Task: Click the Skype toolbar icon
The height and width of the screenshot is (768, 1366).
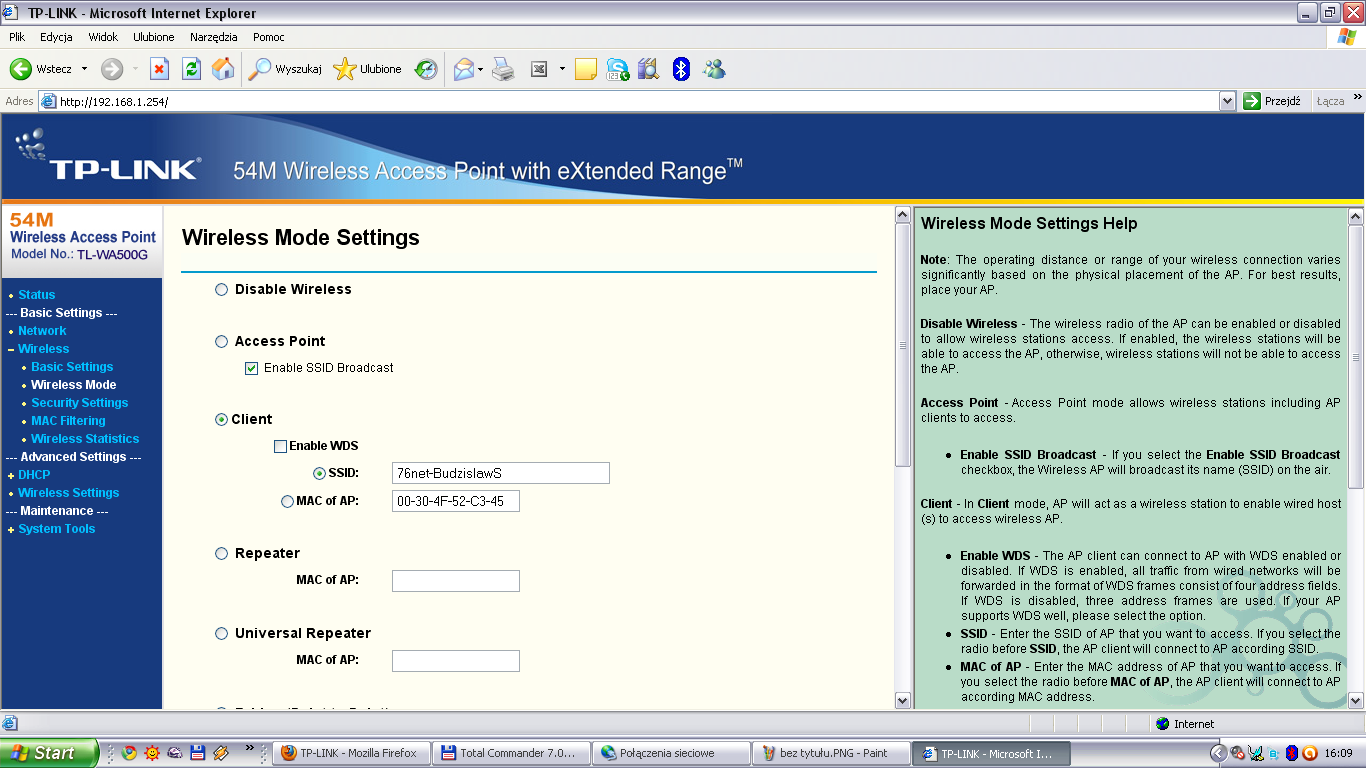Action: pyautogui.click(x=618, y=69)
